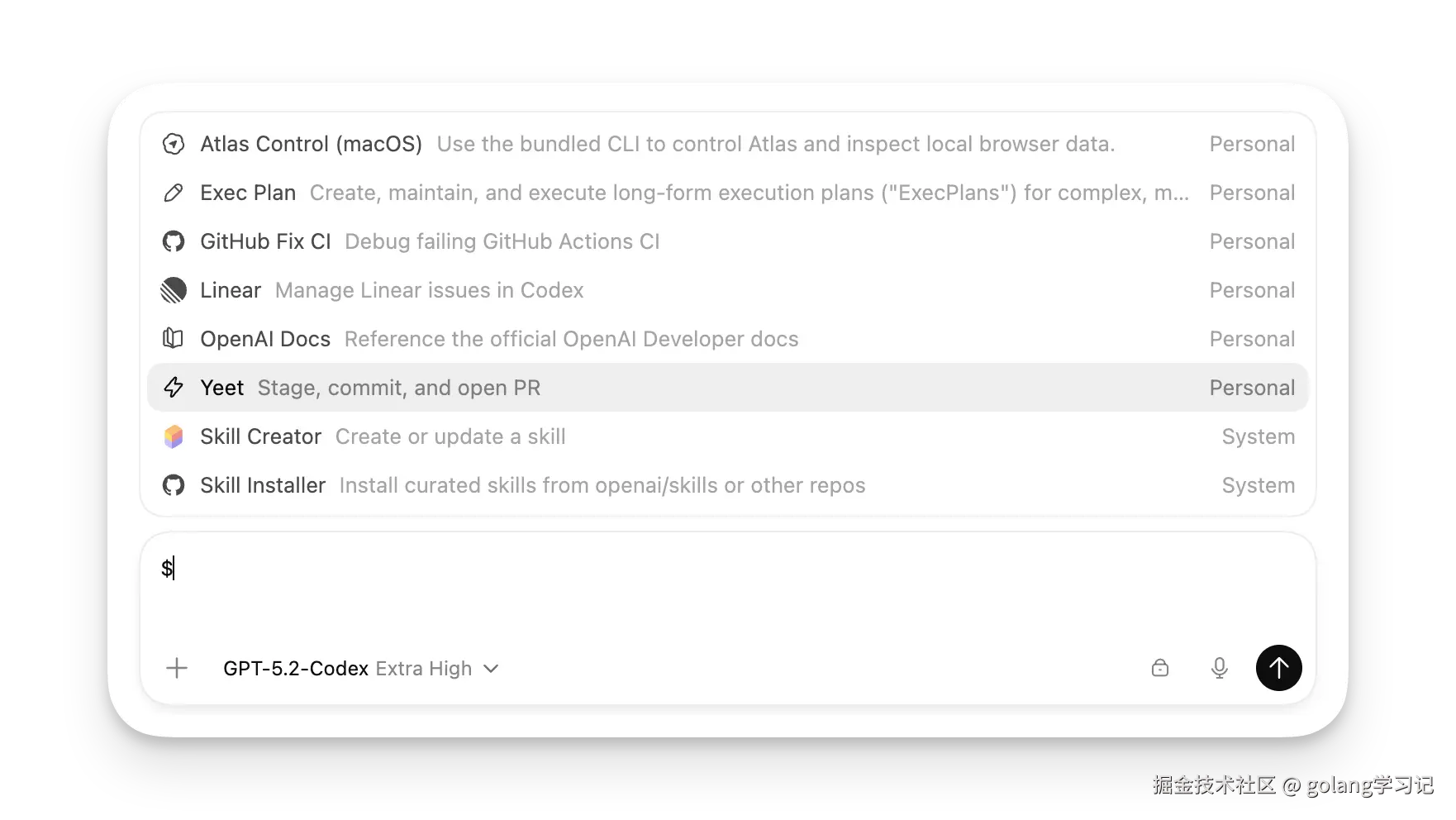Click the OpenAI Docs book icon
The width and height of the screenshot is (1456, 820).
point(174,339)
